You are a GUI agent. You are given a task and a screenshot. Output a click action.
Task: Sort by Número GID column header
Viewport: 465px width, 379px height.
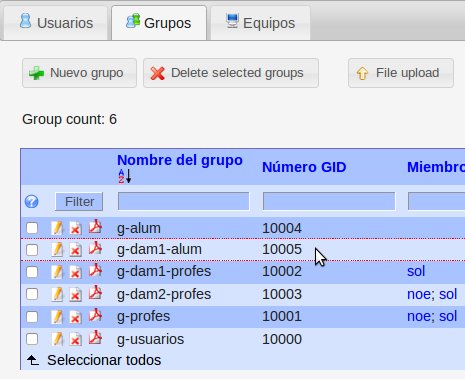tap(304, 167)
